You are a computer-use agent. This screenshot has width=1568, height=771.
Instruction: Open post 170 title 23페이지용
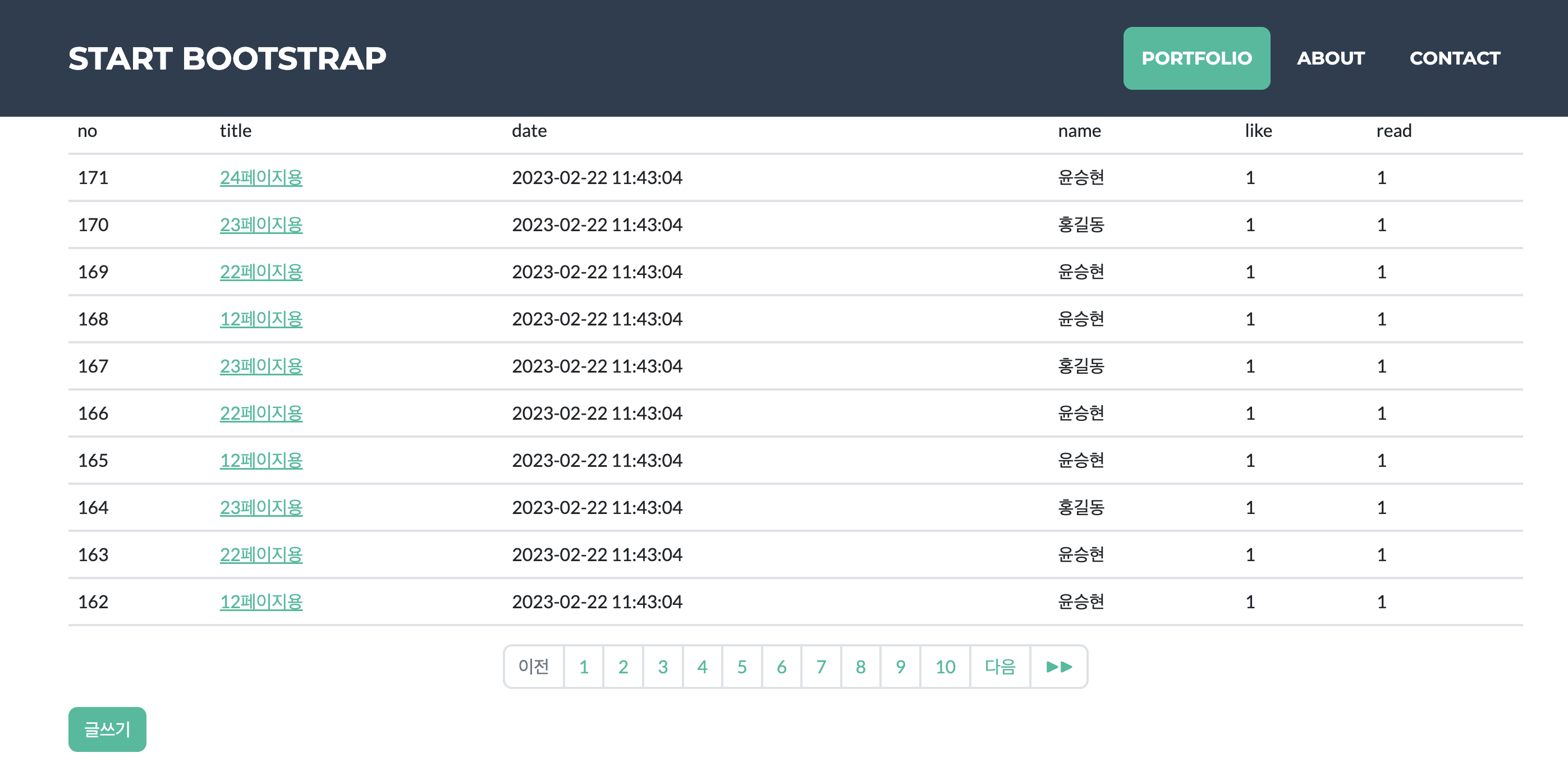click(261, 224)
